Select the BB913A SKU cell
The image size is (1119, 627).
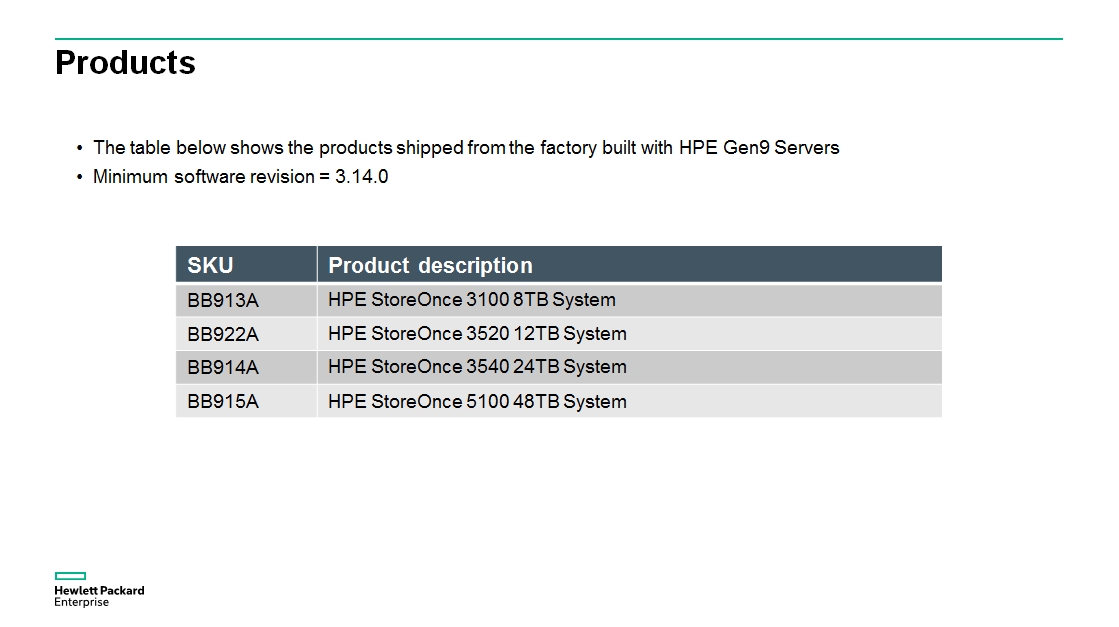(x=246, y=300)
